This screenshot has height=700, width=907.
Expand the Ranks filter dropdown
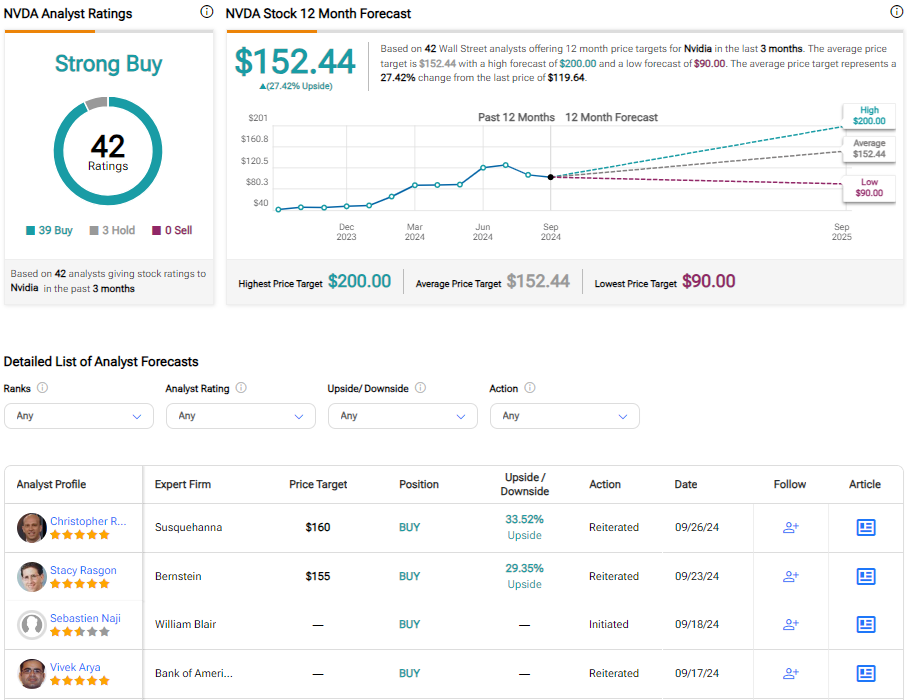click(x=79, y=416)
